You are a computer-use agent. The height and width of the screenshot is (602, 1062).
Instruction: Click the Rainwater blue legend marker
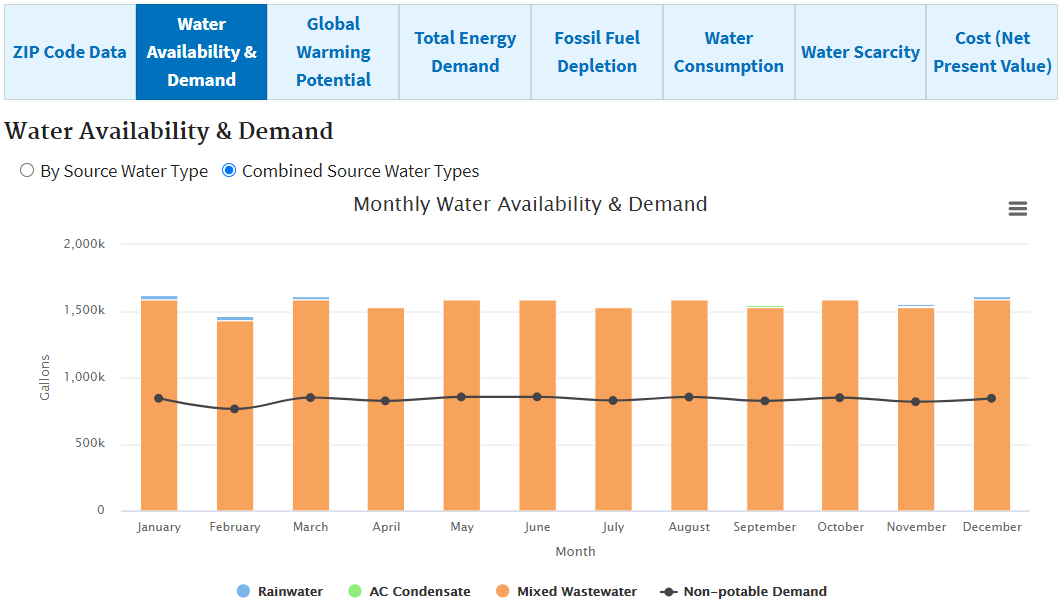pyautogui.click(x=244, y=591)
